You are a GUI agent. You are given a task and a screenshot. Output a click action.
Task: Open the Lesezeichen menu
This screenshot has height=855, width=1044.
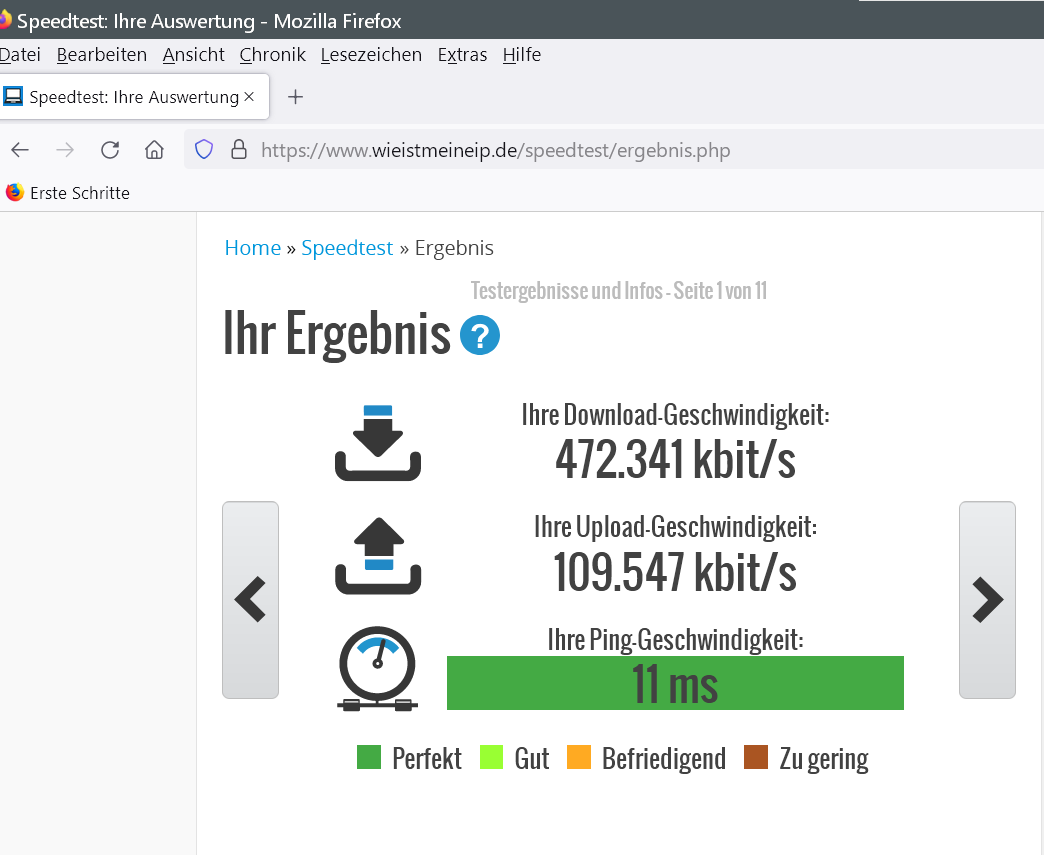click(371, 55)
